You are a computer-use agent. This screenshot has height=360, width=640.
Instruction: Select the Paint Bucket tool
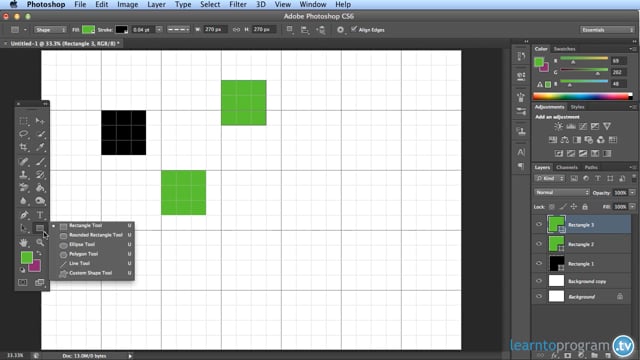(40, 188)
